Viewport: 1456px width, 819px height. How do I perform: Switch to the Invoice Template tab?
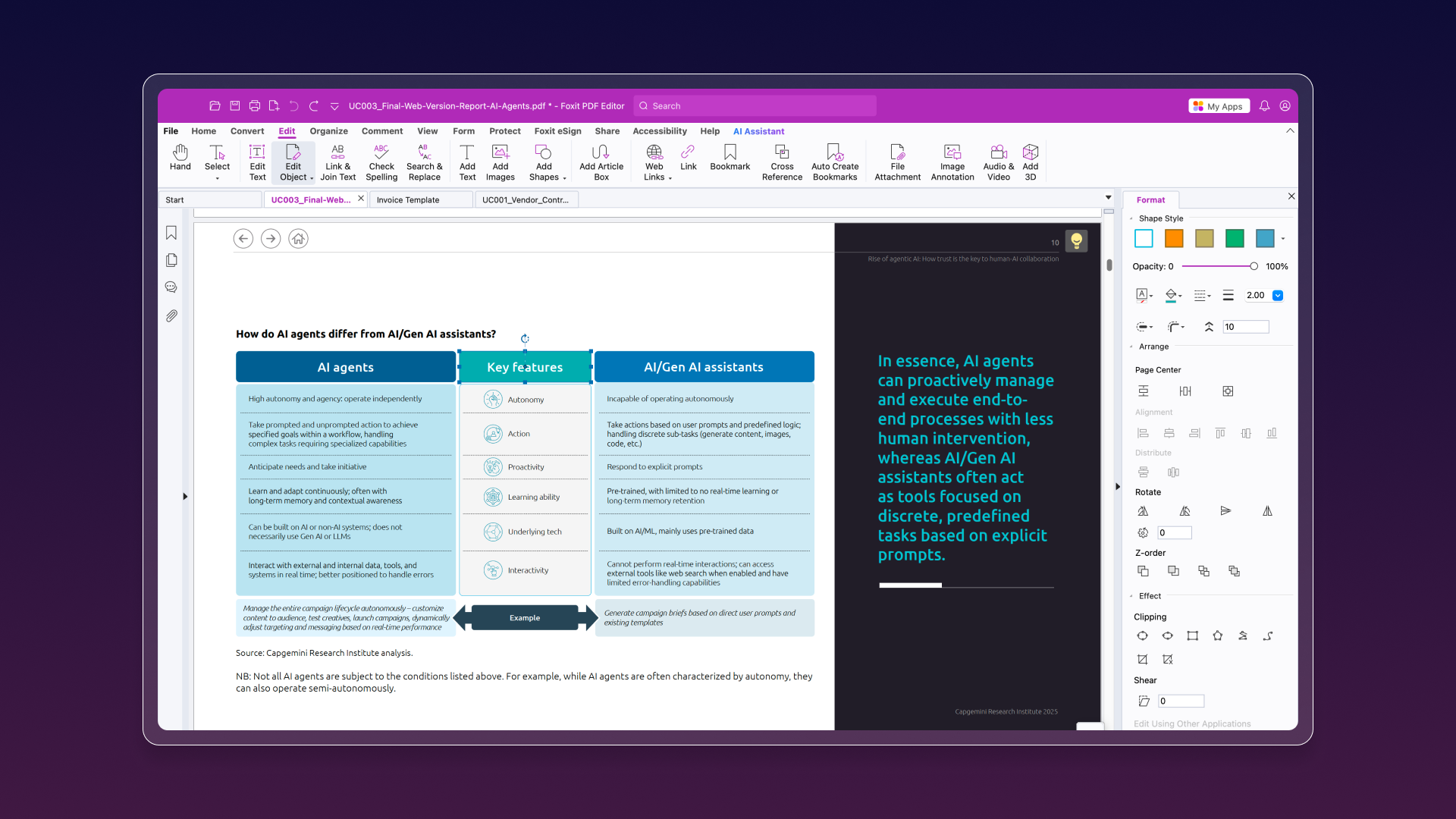[x=408, y=199]
